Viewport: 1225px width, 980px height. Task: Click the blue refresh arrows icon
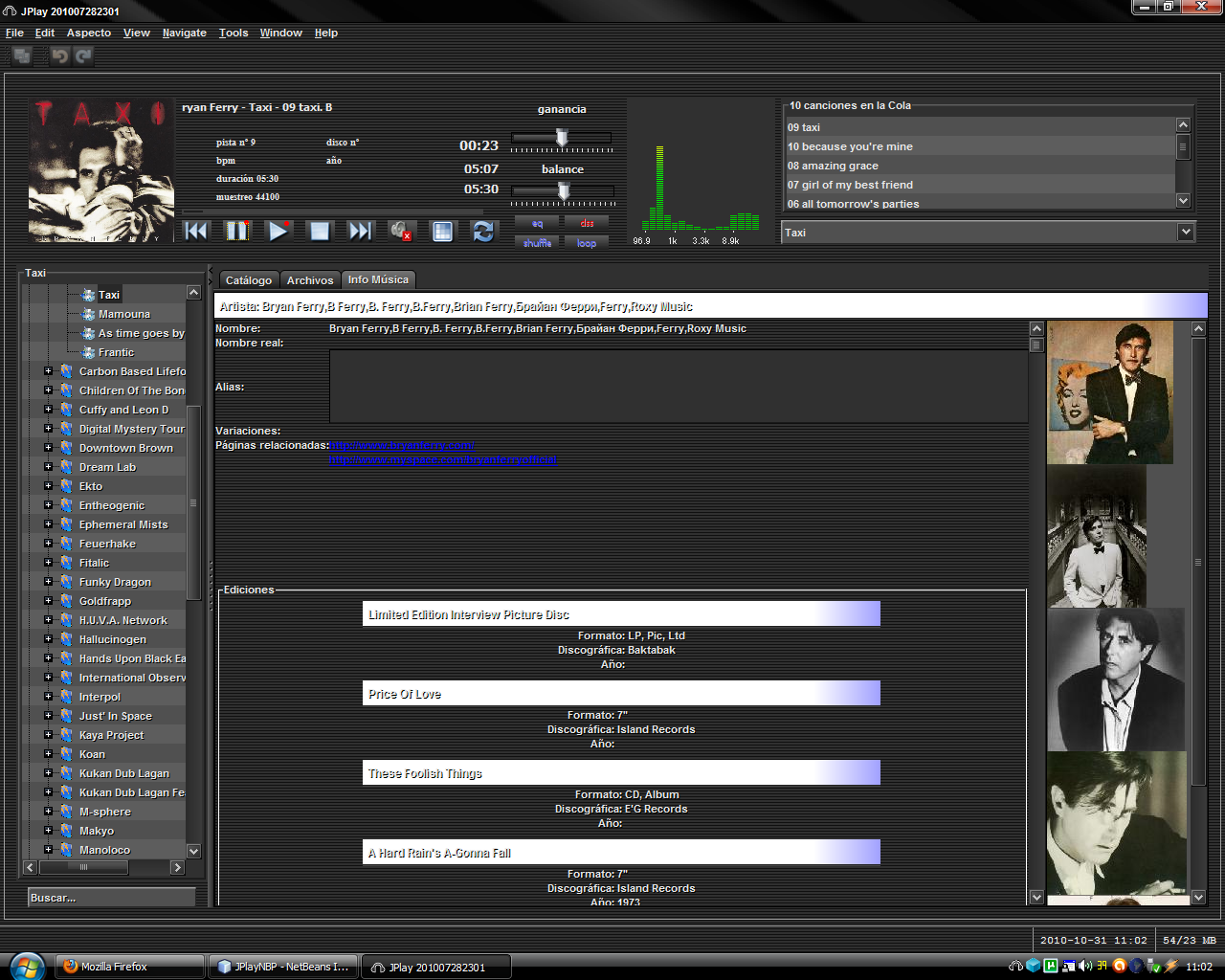(483, 231)
